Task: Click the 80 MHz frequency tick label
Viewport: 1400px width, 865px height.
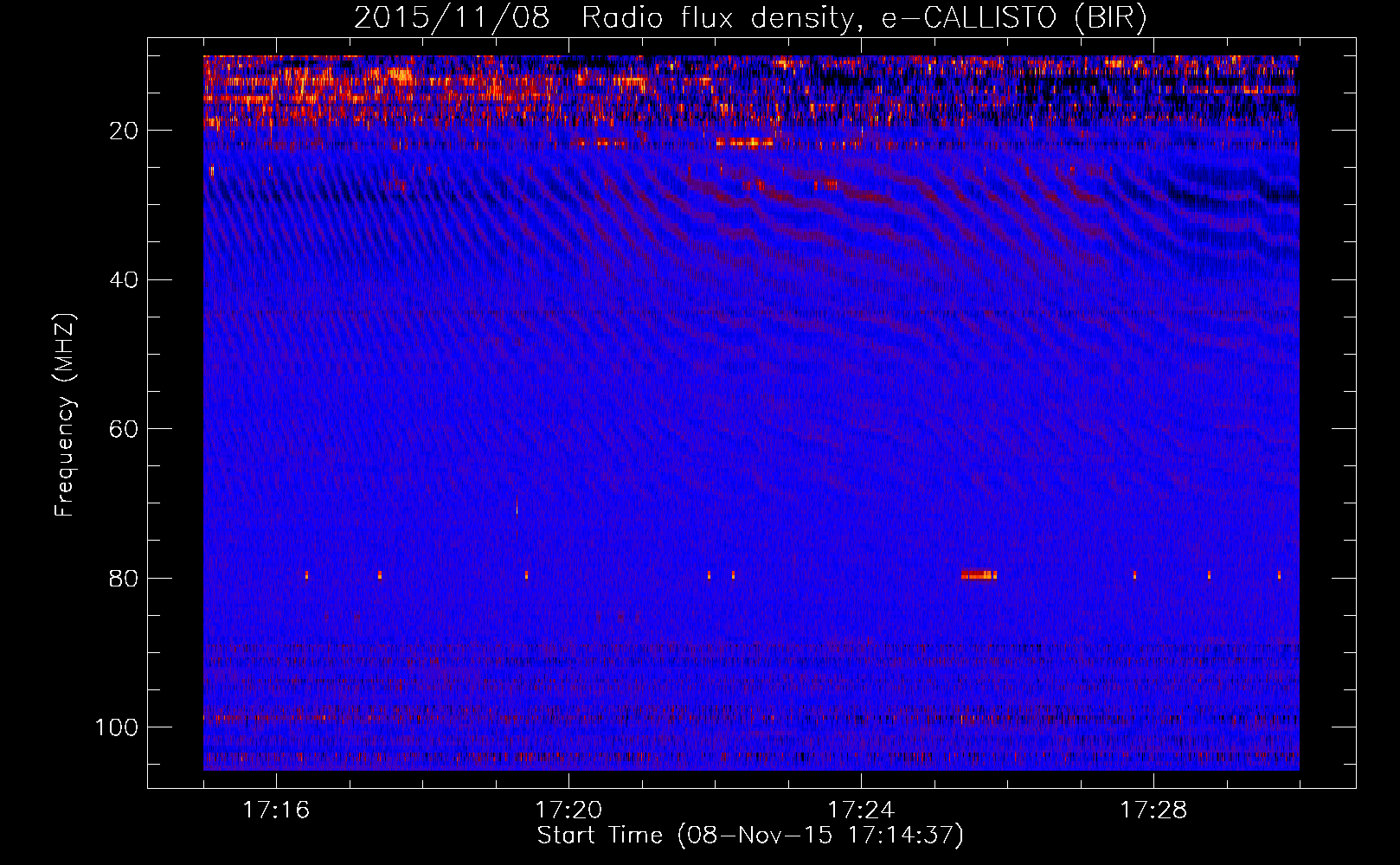Action: point(124,578)
